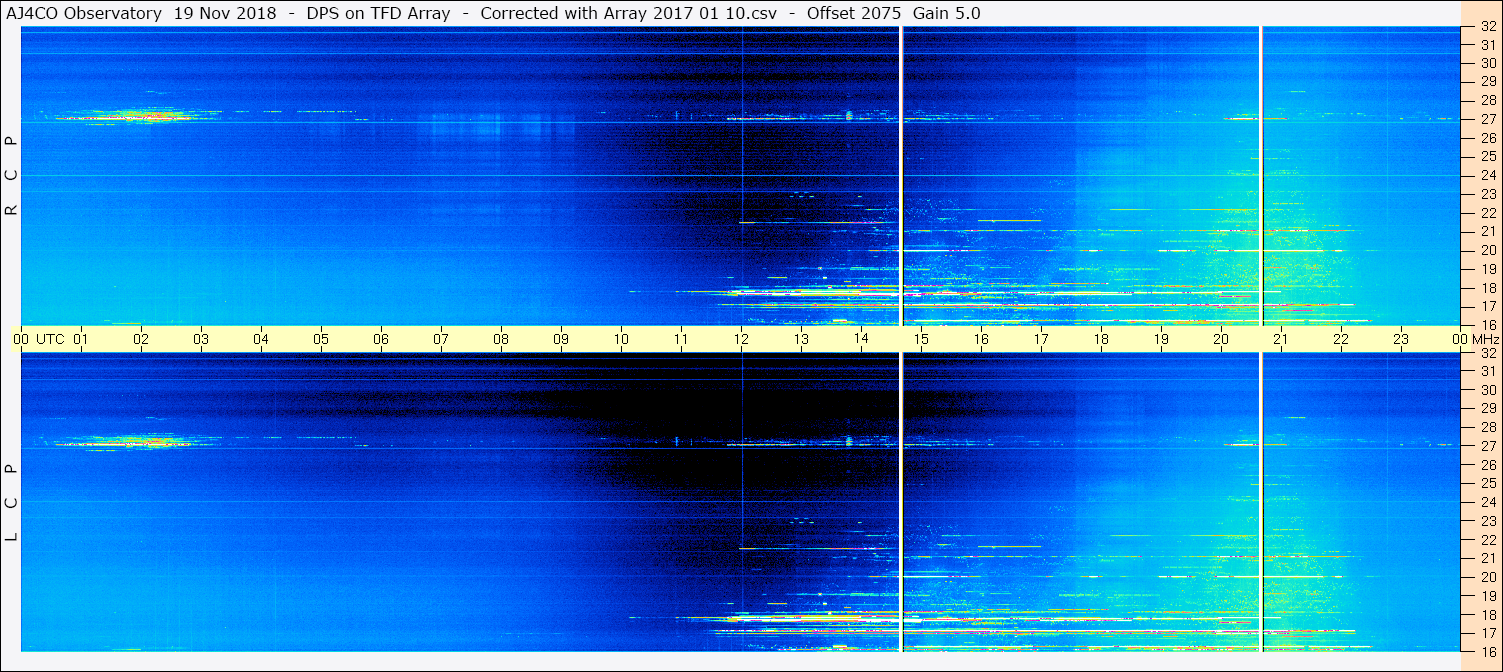The image size is (1503, 672).
Task: Select the Gain 5.0 value in header
Action: pos(947,13)
